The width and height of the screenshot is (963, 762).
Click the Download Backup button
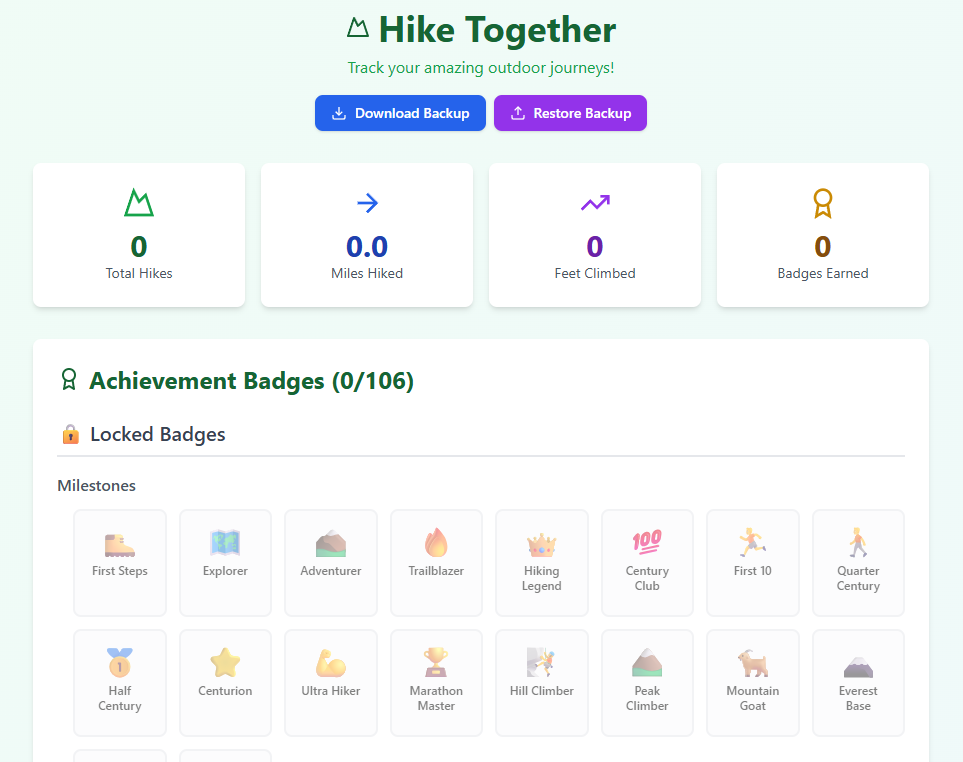point(400,113)
